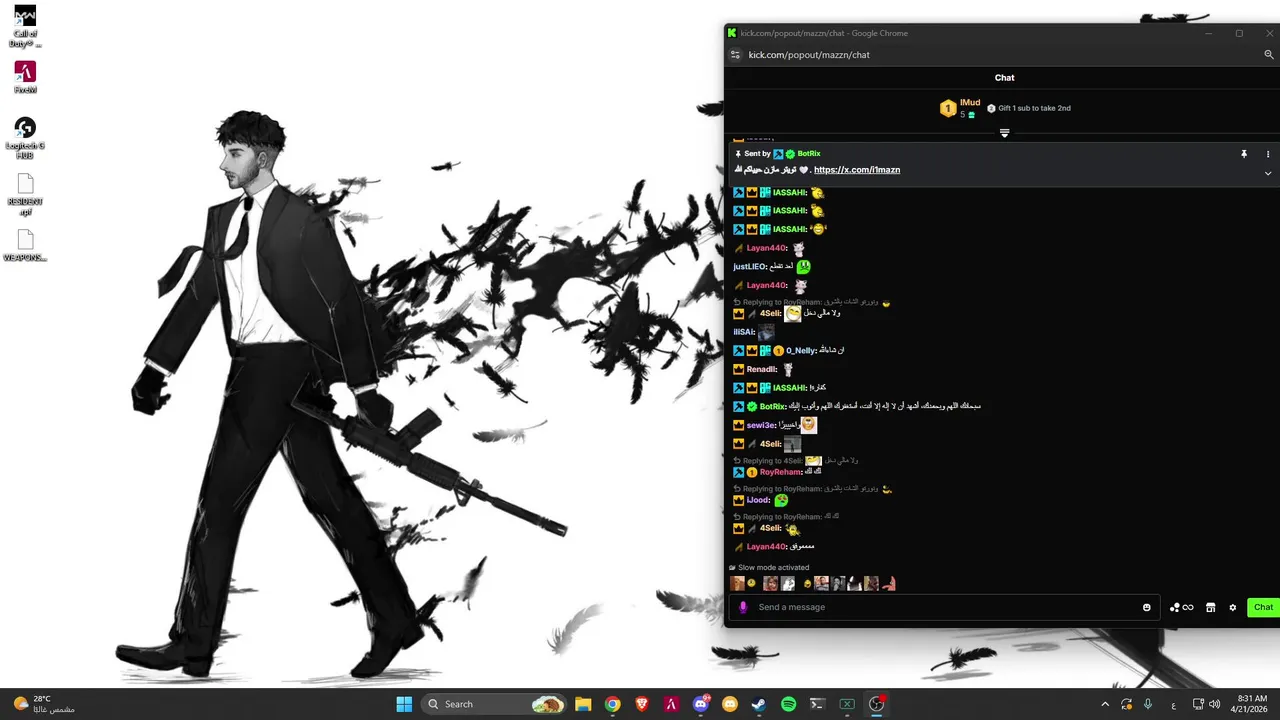This screenshot has width=1280, height=720.
Task: Expand the gift leaderboard handle
Action: point(1005,133)
